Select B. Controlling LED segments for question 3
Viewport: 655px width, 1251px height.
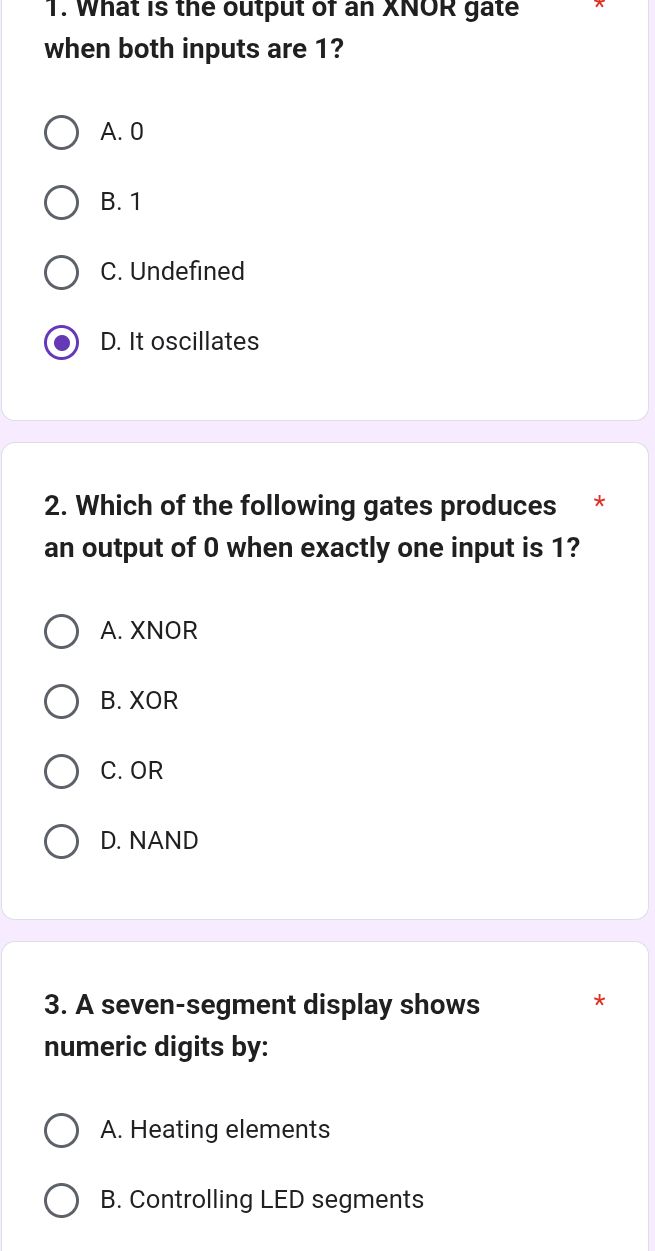pos(61,1200)
